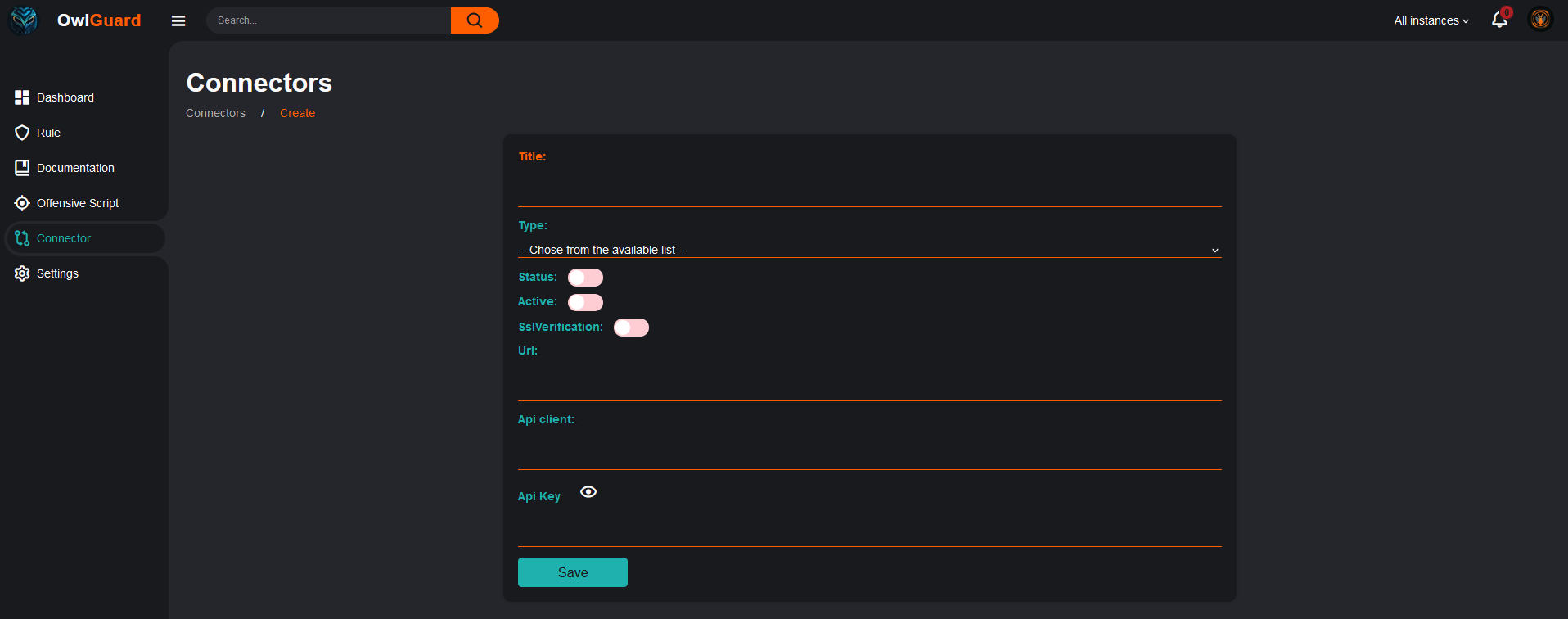
Task: Click the OwlGuard owl logo icon
Action: point(24,20)
